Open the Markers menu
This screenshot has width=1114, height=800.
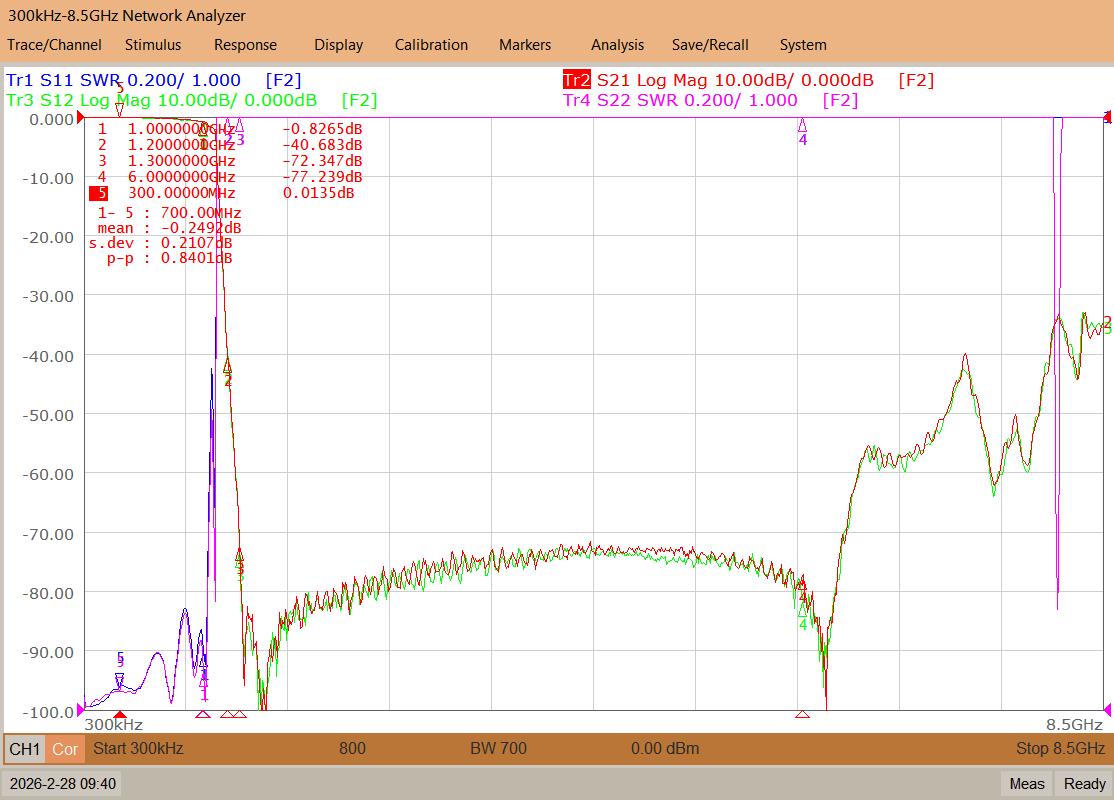click(525, 45)
